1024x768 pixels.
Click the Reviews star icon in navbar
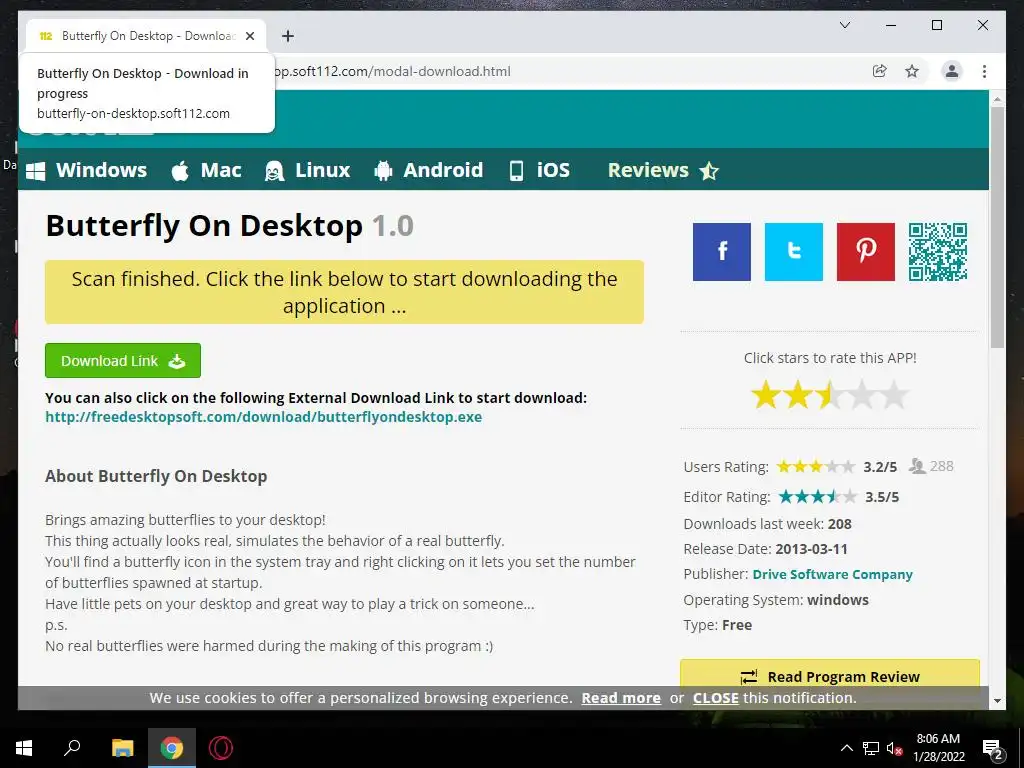(709, 171)
